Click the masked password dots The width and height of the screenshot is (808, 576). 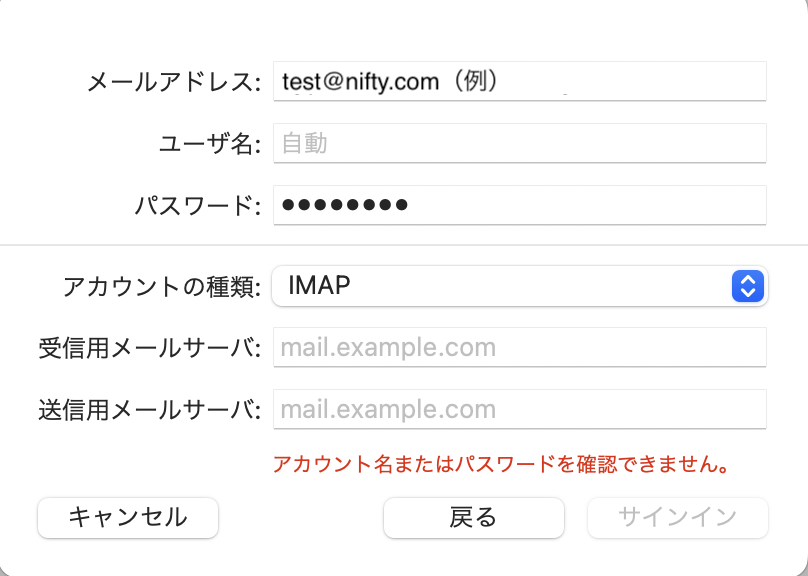pos(345,205)
